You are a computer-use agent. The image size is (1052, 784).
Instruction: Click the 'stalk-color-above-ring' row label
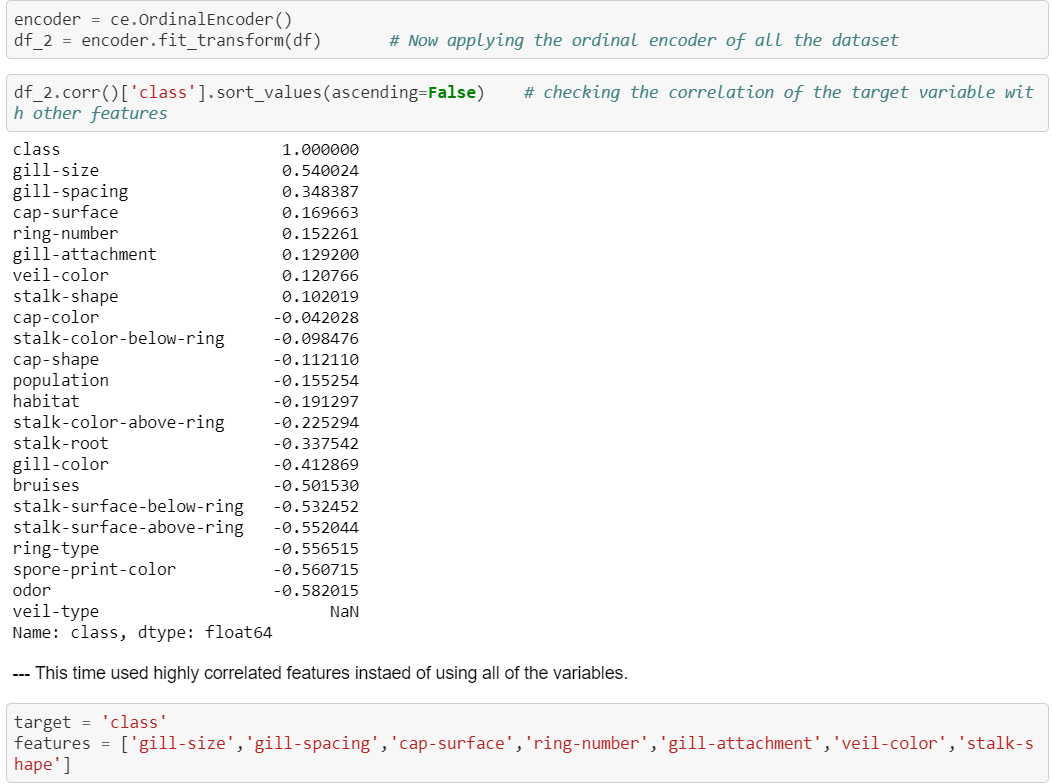[x=119, y=423]
